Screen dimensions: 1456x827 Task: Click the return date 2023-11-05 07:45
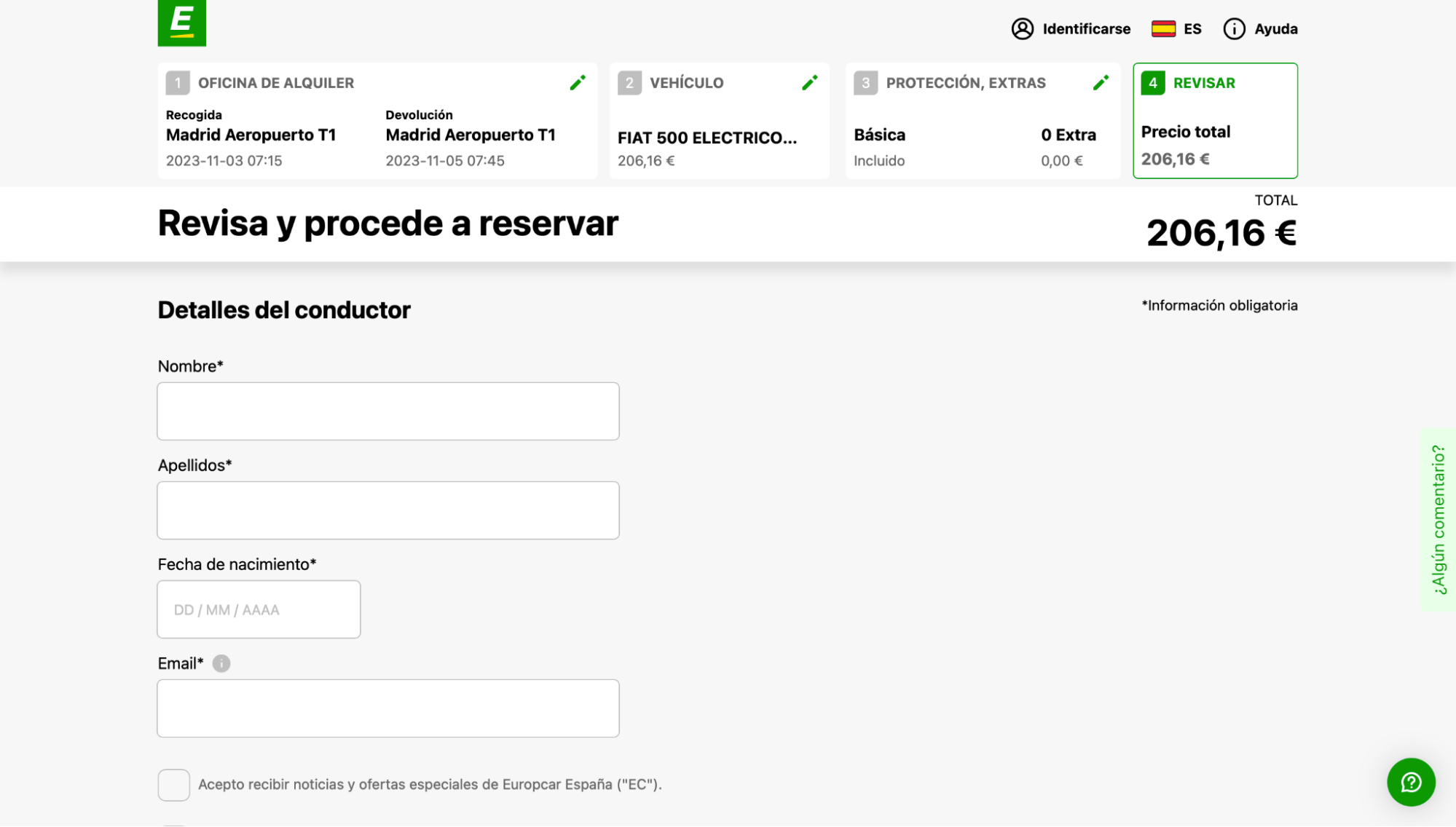(x=445, y=161)
